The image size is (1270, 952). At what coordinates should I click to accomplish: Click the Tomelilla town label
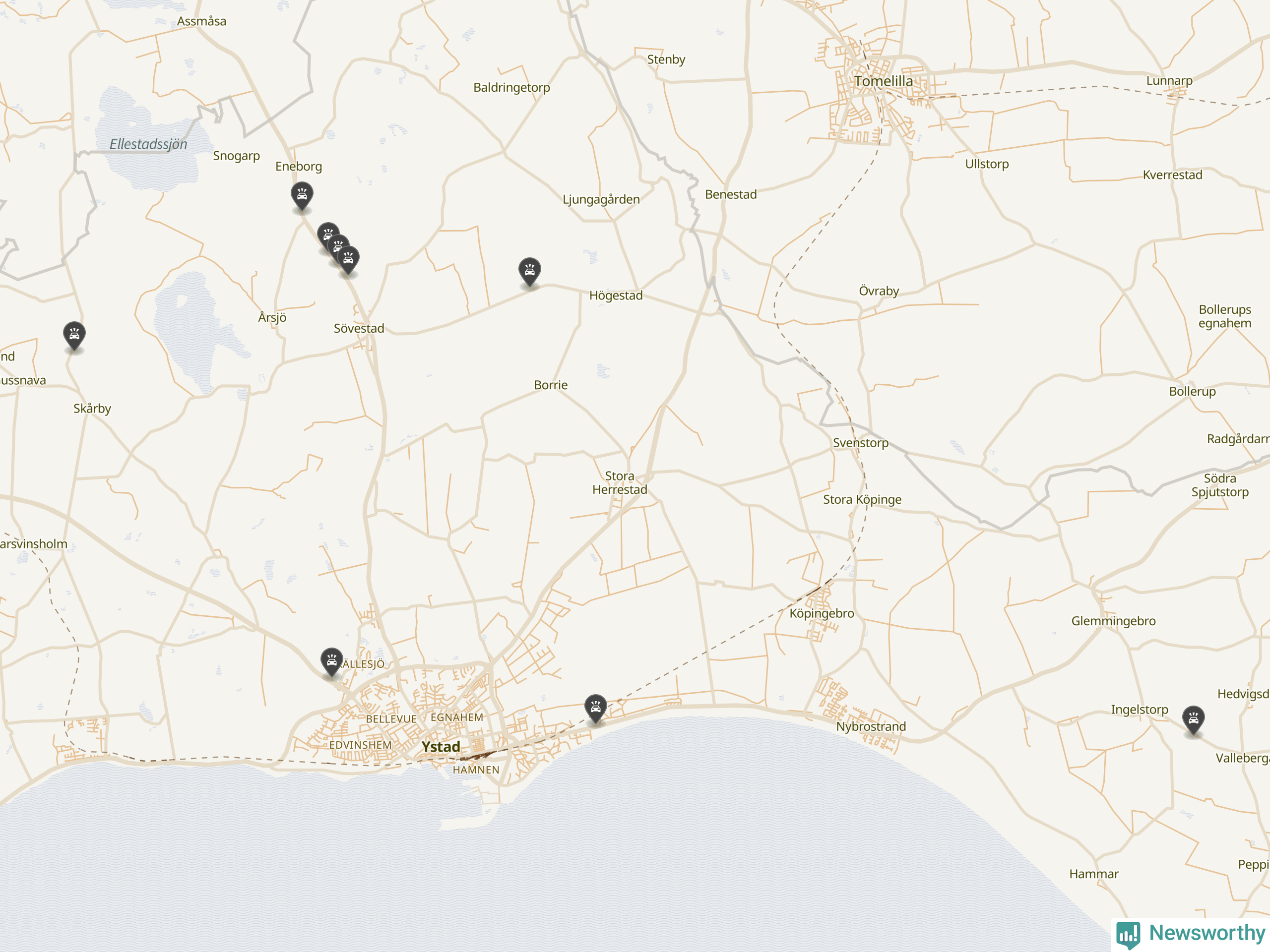(x=883, y=81)
